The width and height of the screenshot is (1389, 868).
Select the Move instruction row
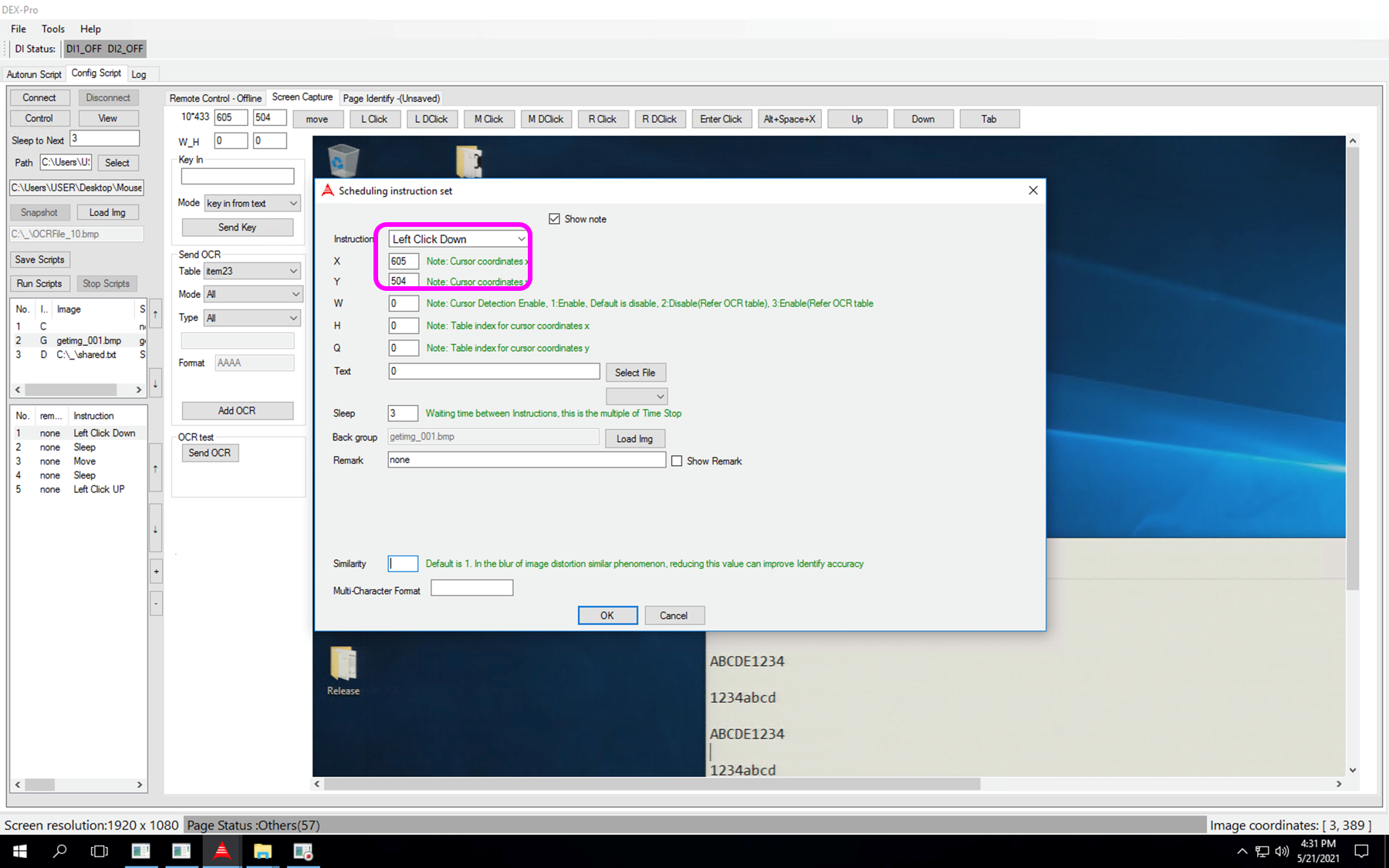click(77, 461)
